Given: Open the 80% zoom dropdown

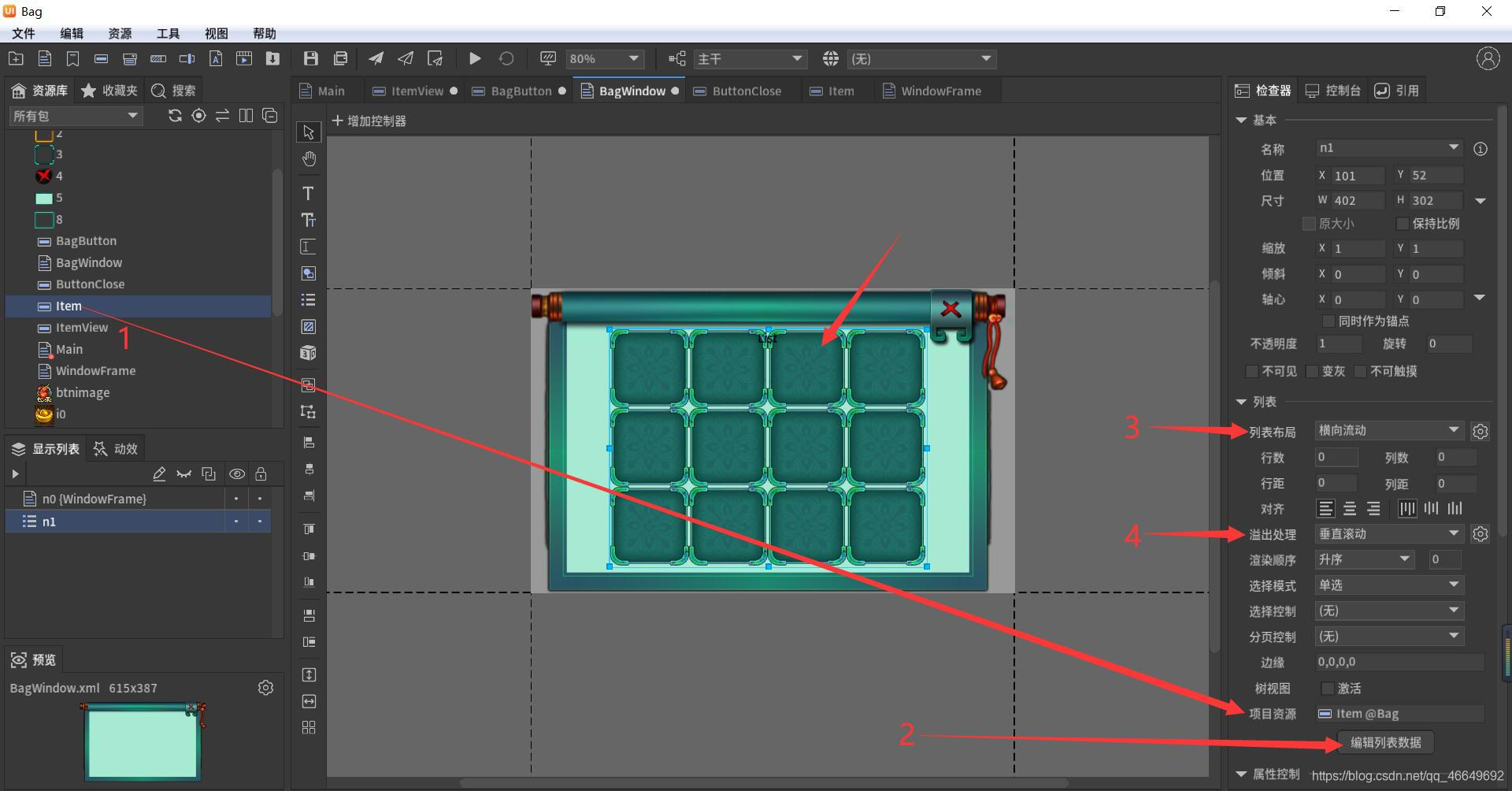Looking at the screenshot, I should [605, 59].
